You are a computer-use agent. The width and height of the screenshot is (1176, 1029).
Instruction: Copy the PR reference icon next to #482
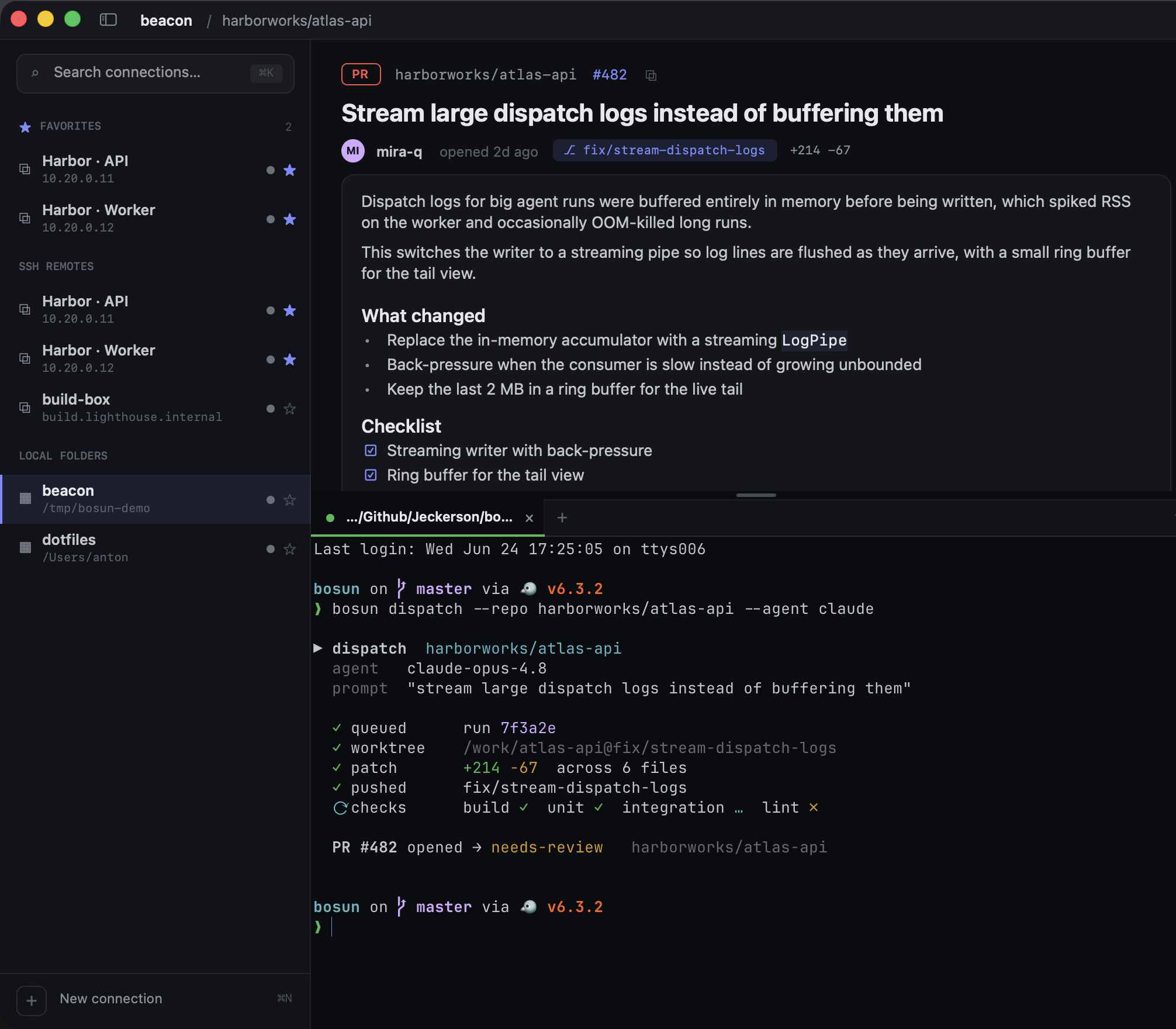click(651, 75)
